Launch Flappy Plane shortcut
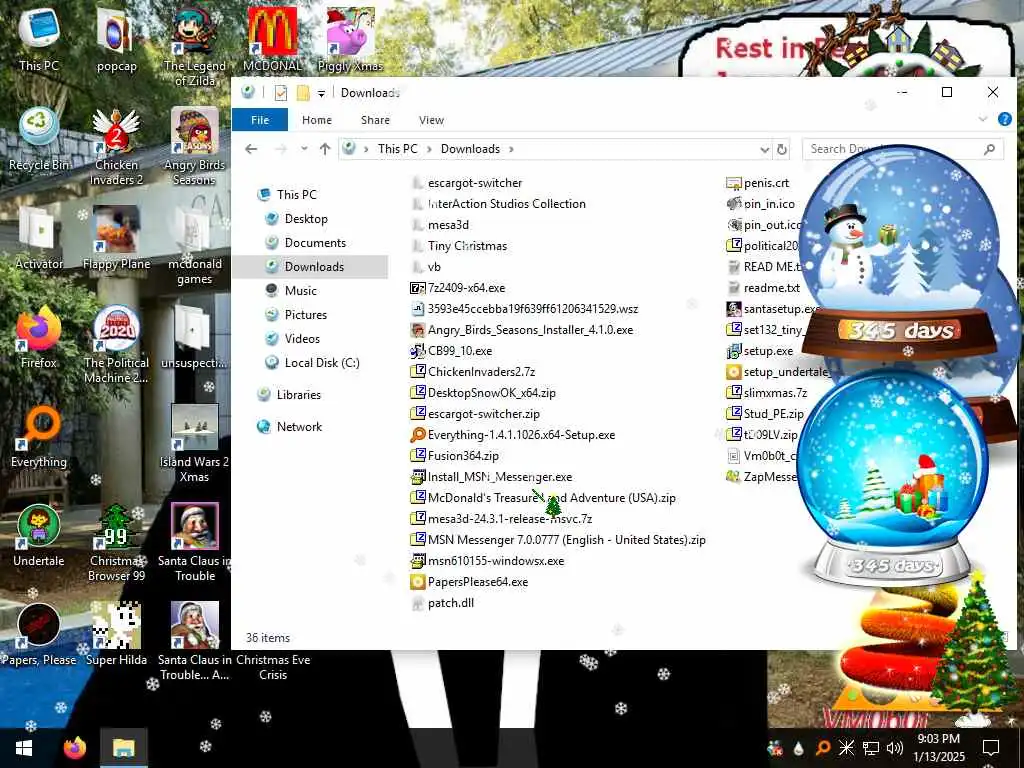The height and width of the screenshot is (768, 1024). click(x=116, y=238)
